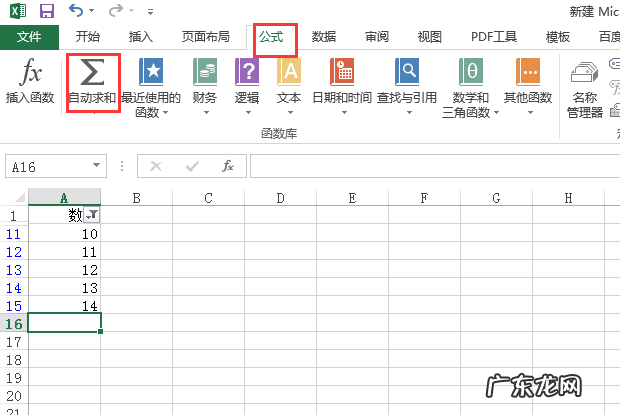Expand the 财务 dropdown arrow
Screen dimensions: 620x415
(206, 113)
